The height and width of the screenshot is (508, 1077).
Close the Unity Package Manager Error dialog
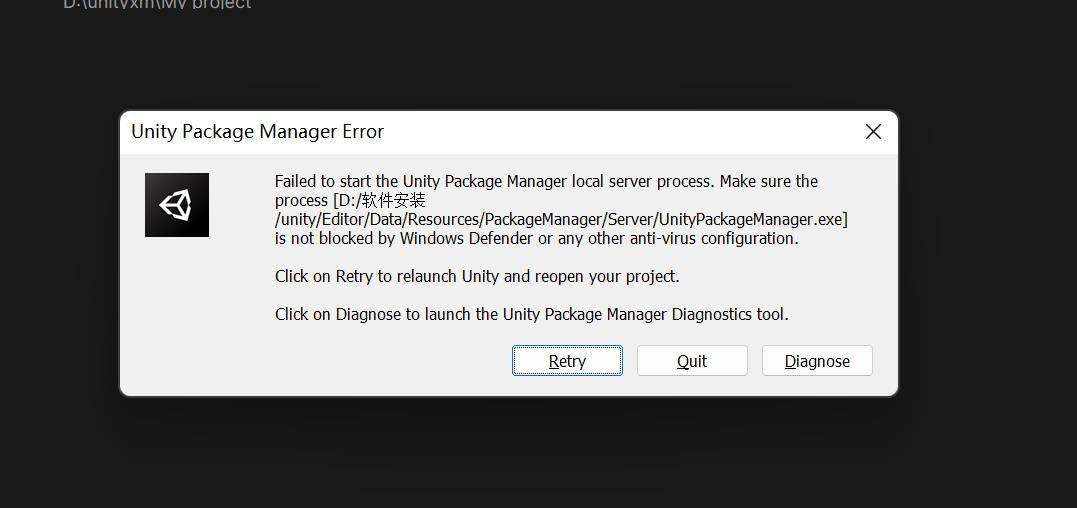[873, 132]
